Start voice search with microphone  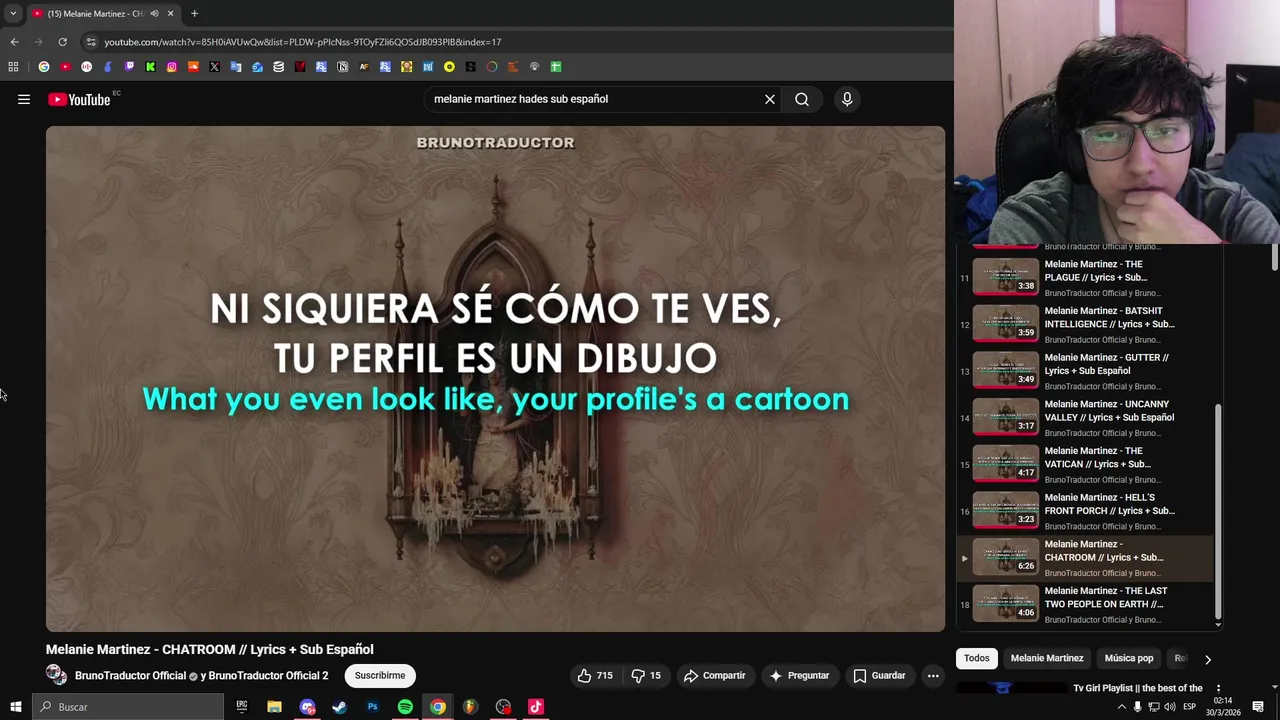click(847, 99)
